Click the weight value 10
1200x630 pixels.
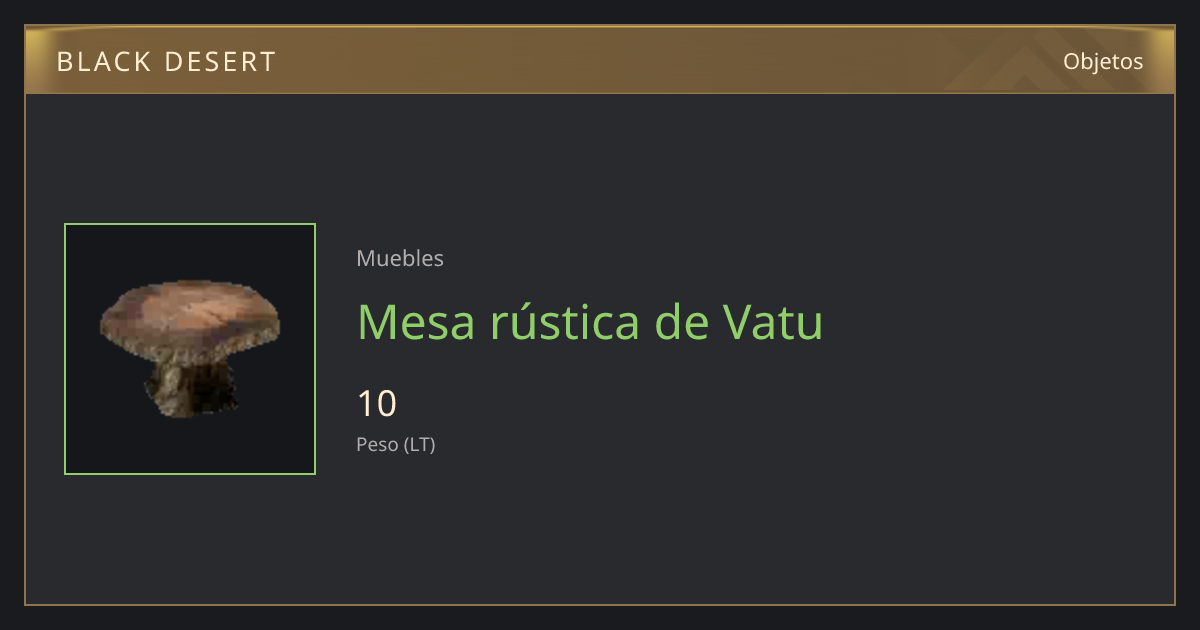coord(377,404)
